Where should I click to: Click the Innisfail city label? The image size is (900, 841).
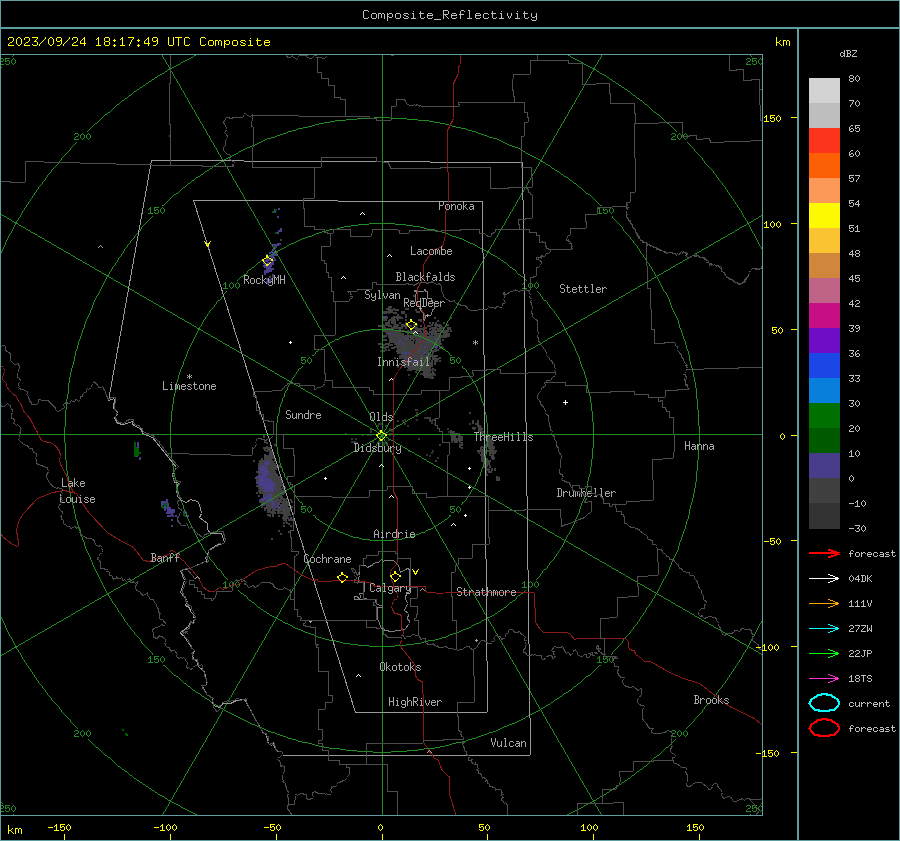[403, 362]
